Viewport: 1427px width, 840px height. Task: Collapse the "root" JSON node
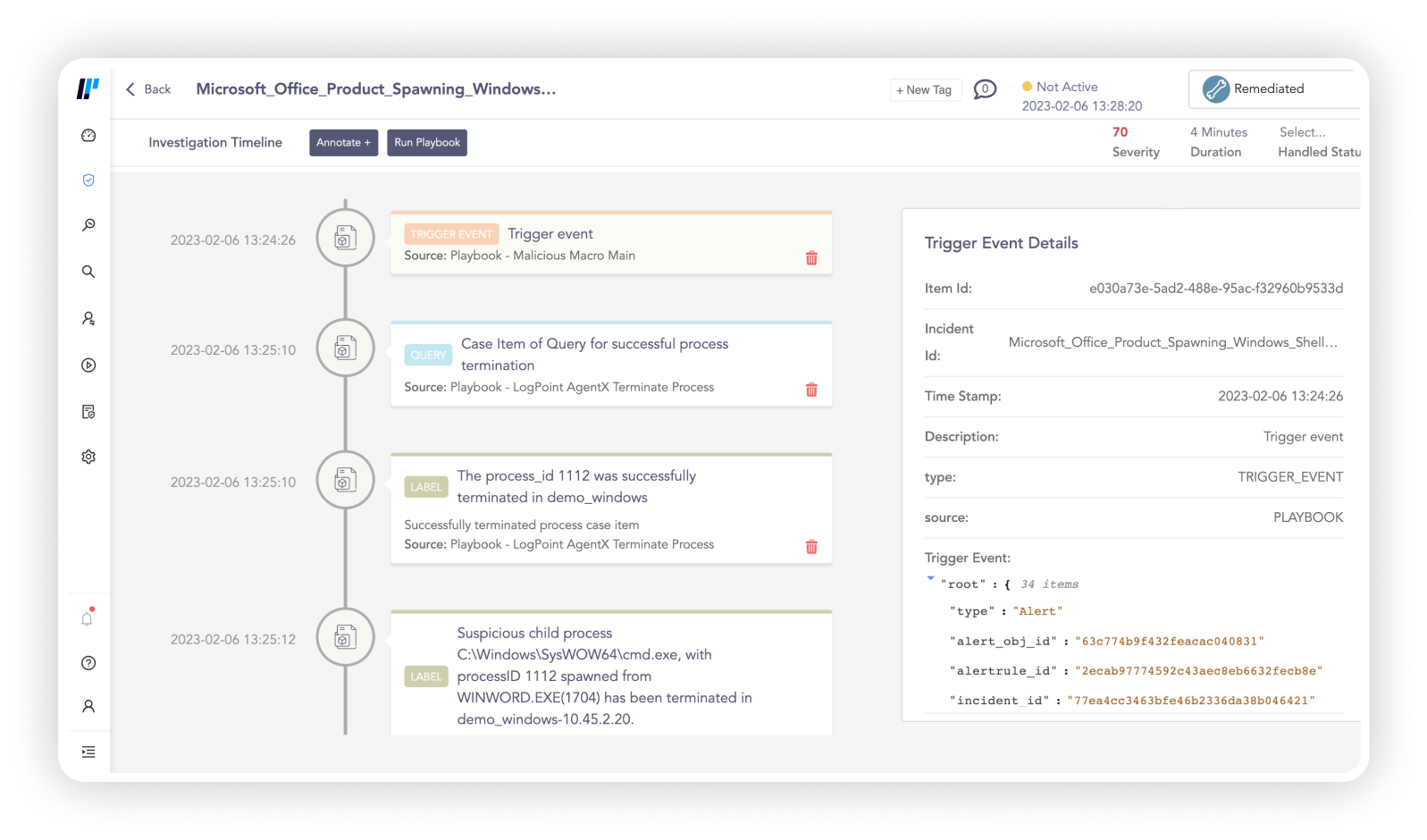(x=930, y=579)
